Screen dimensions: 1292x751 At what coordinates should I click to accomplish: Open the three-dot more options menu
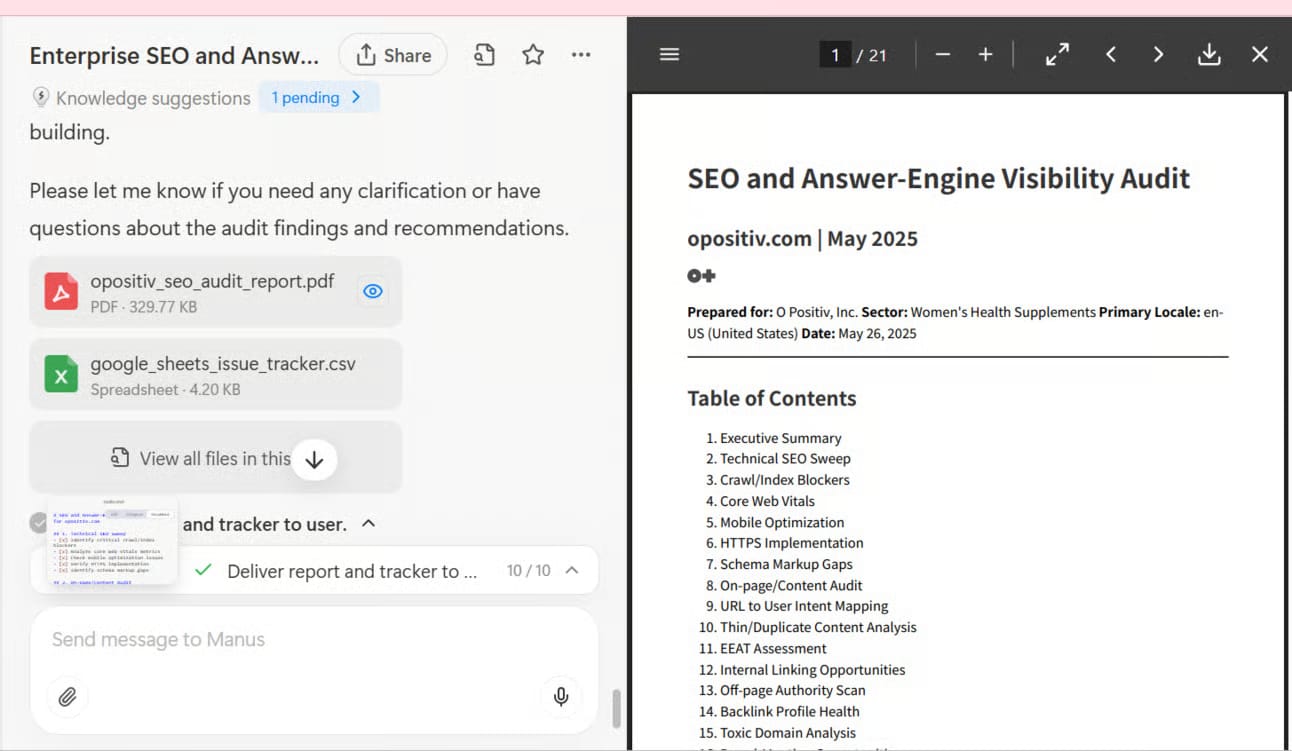pos(581,55)
